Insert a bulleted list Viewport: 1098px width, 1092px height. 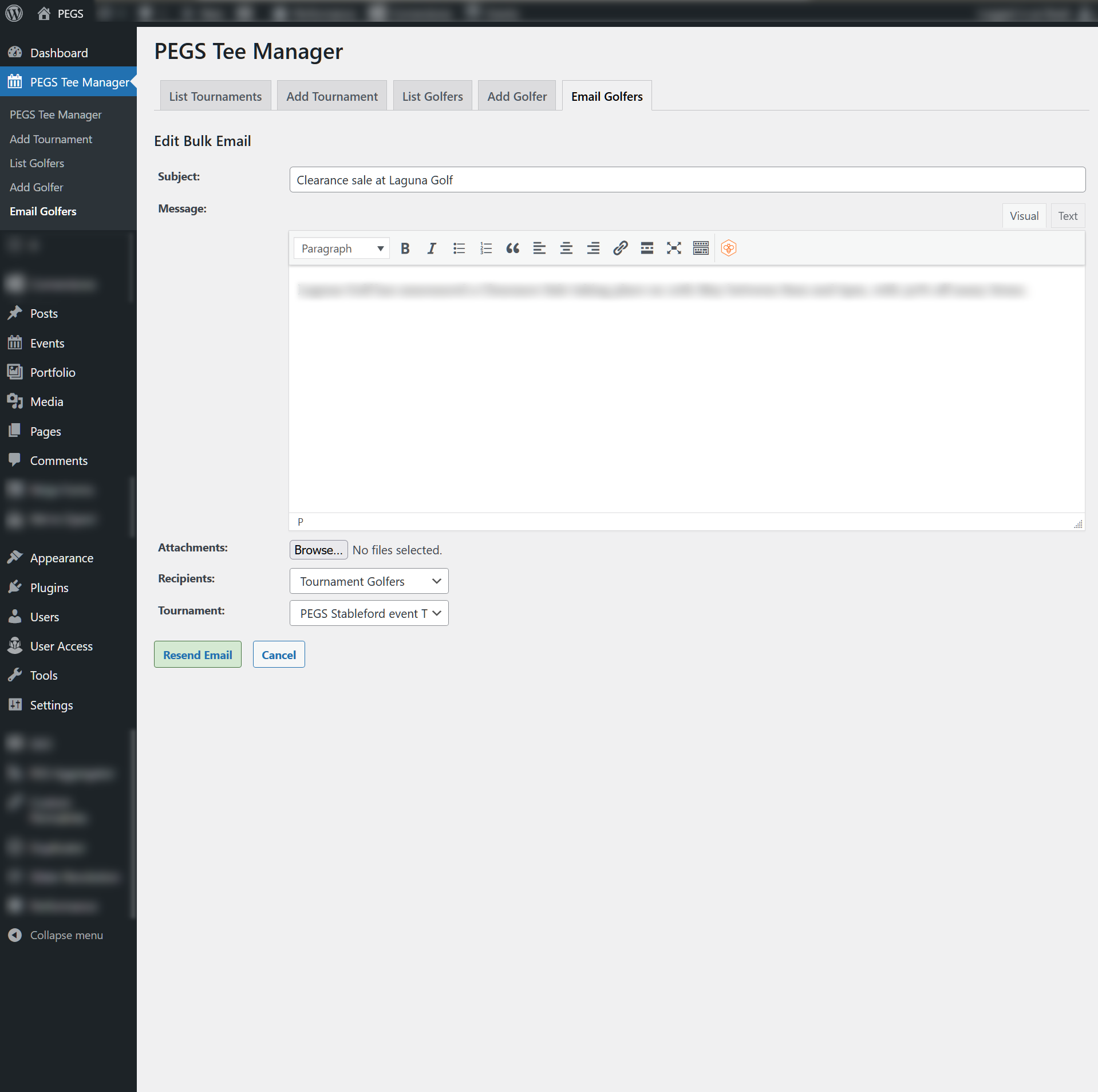tap(459, 249)
